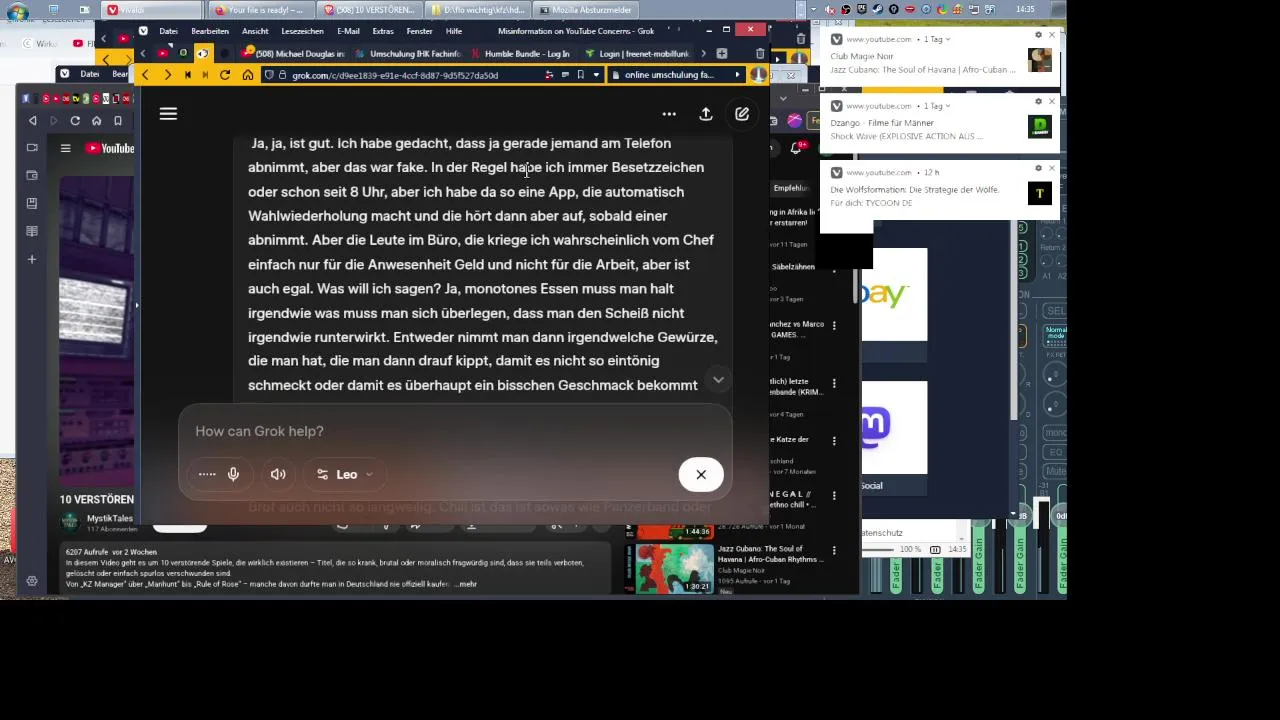Open Lesezeichen menu in Vivaldi
Image resolution: width=1280 pixels, height=720 pixels.
(302, 31)
